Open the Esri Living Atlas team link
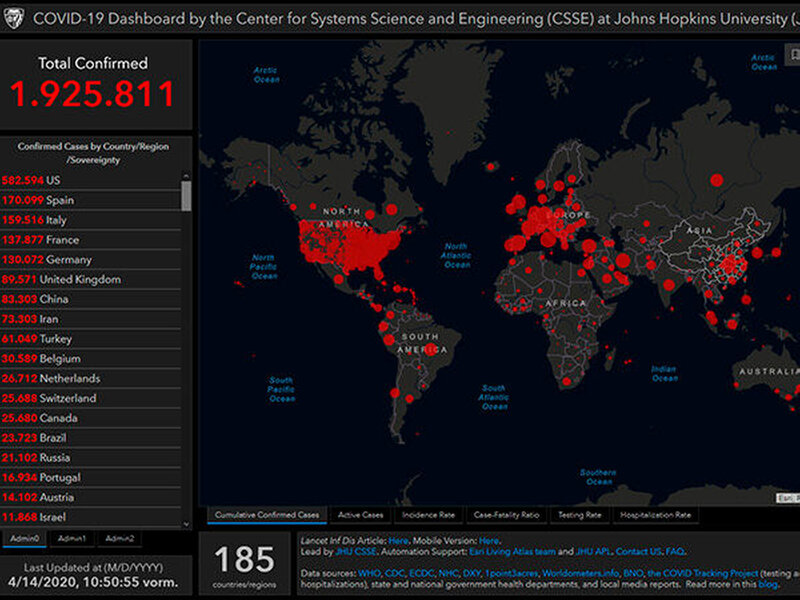Viewport: 800px width, 600px height. point(512,552)
